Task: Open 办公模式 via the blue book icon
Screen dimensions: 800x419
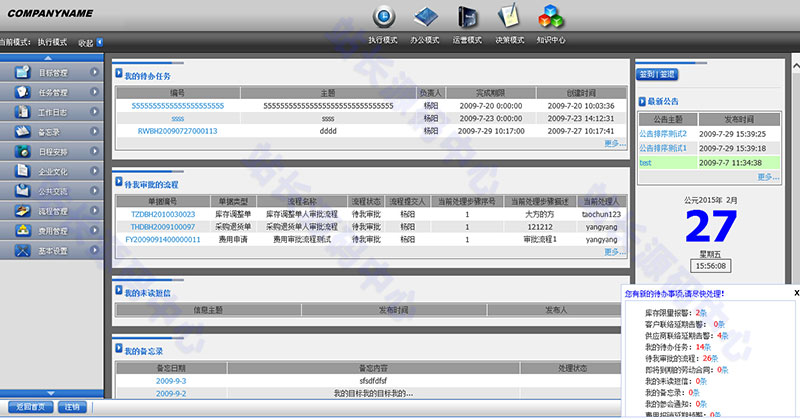Action: [426, 17]
